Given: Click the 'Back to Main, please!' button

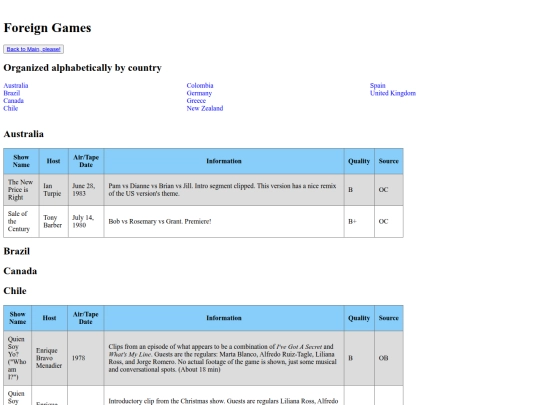Looking at the screenshot, I should point(33,49).
